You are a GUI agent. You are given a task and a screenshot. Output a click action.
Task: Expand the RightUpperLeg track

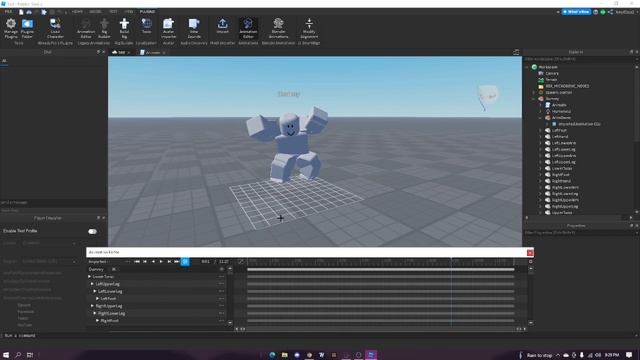(x=92, y=306)
